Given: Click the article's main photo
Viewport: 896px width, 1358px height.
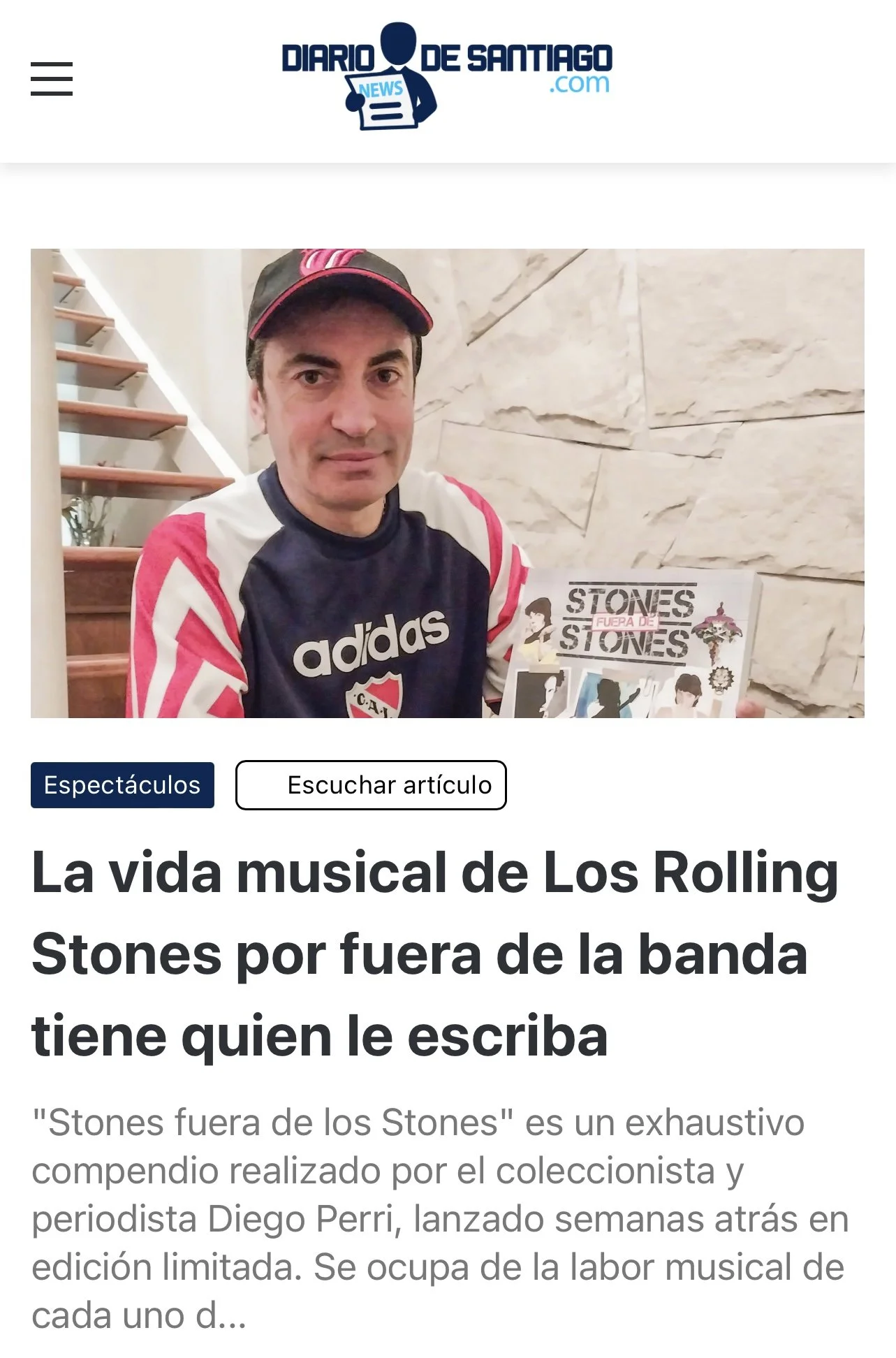Looking at the screenshot, I should click(x=447, y=483).
